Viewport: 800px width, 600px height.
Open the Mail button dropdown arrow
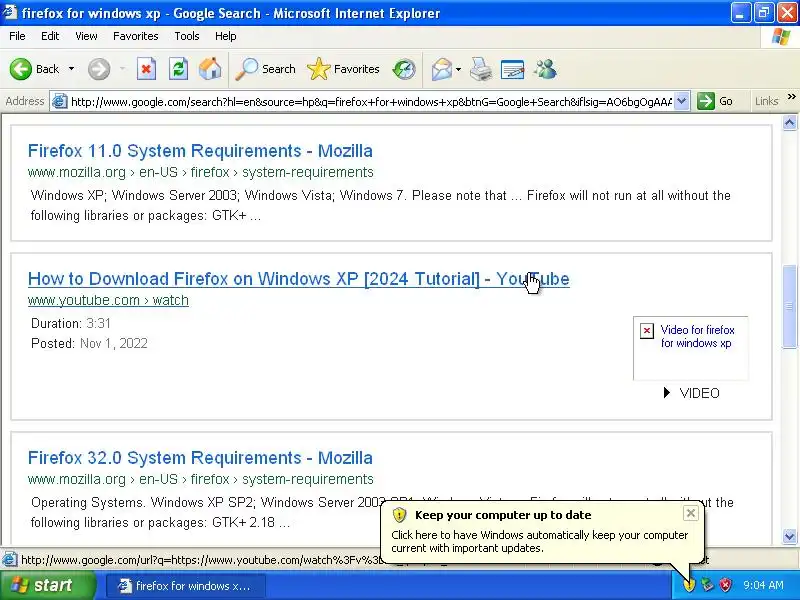click(458, 69)
